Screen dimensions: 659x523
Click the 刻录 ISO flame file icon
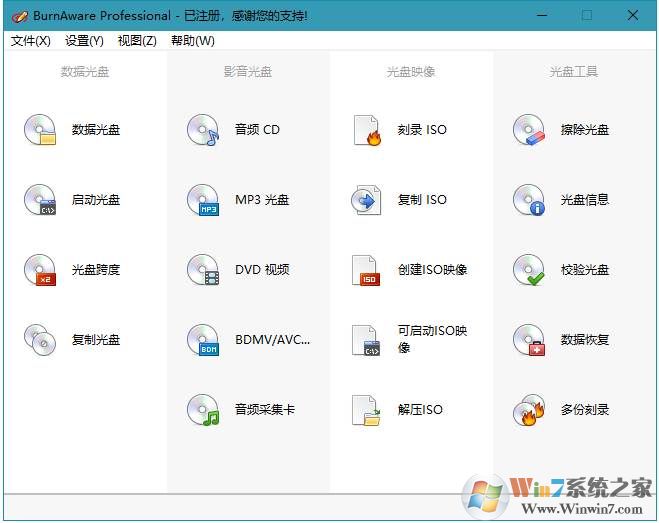[x=366, y=129]
